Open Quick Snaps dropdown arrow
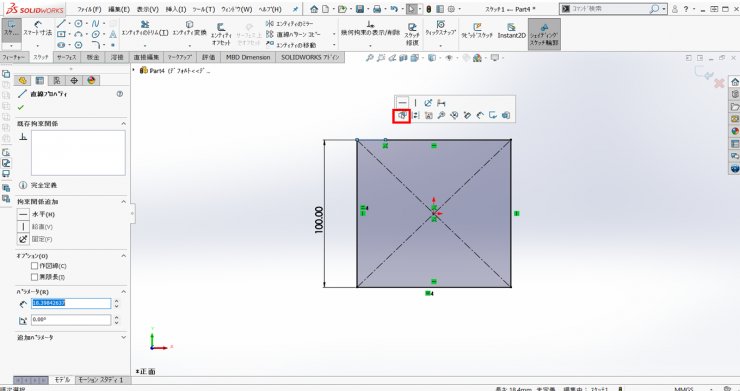Image resolution: width=740 pixels, height=391 pixels. pos(440,46)
